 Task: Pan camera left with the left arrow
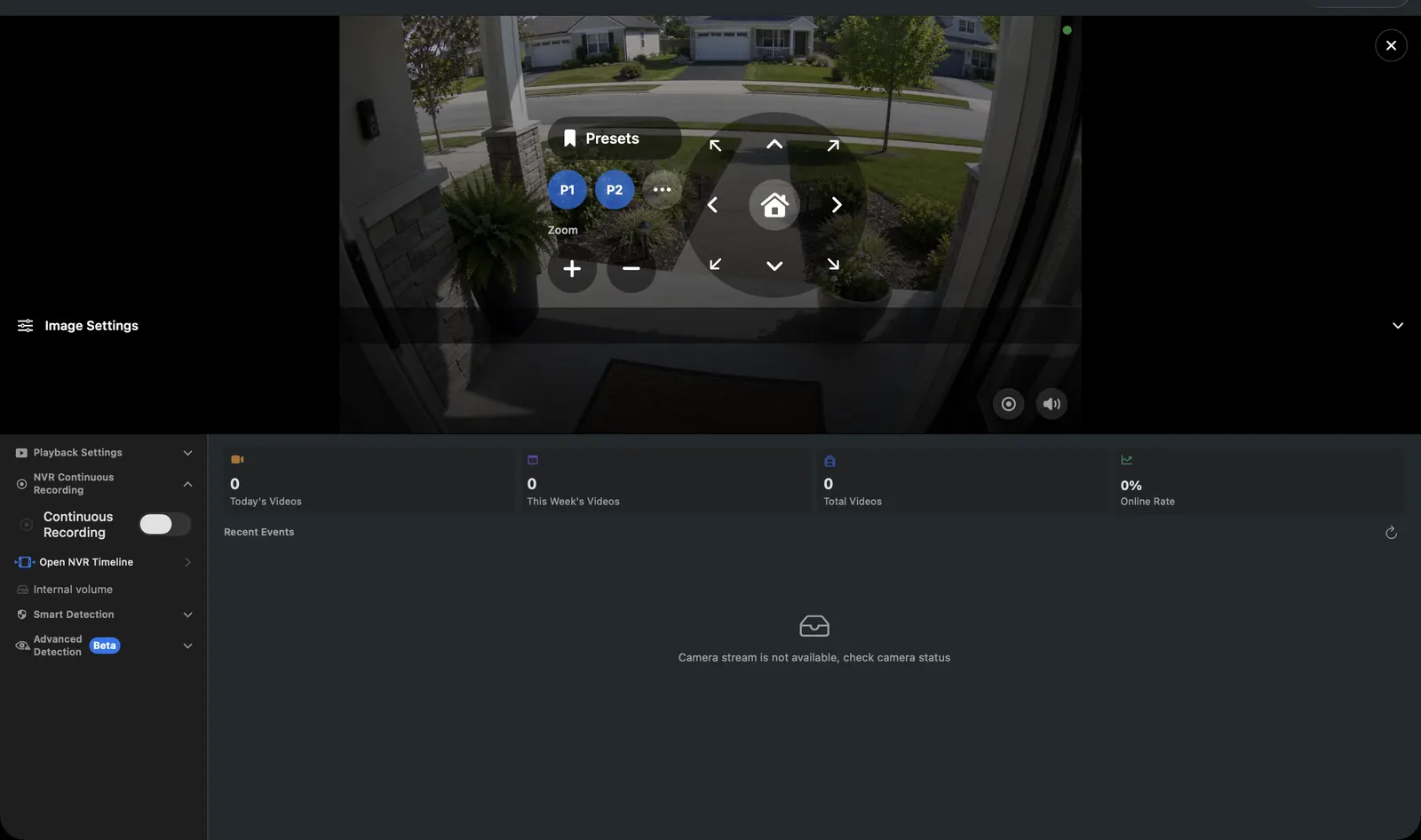click(x=712, y=205)
